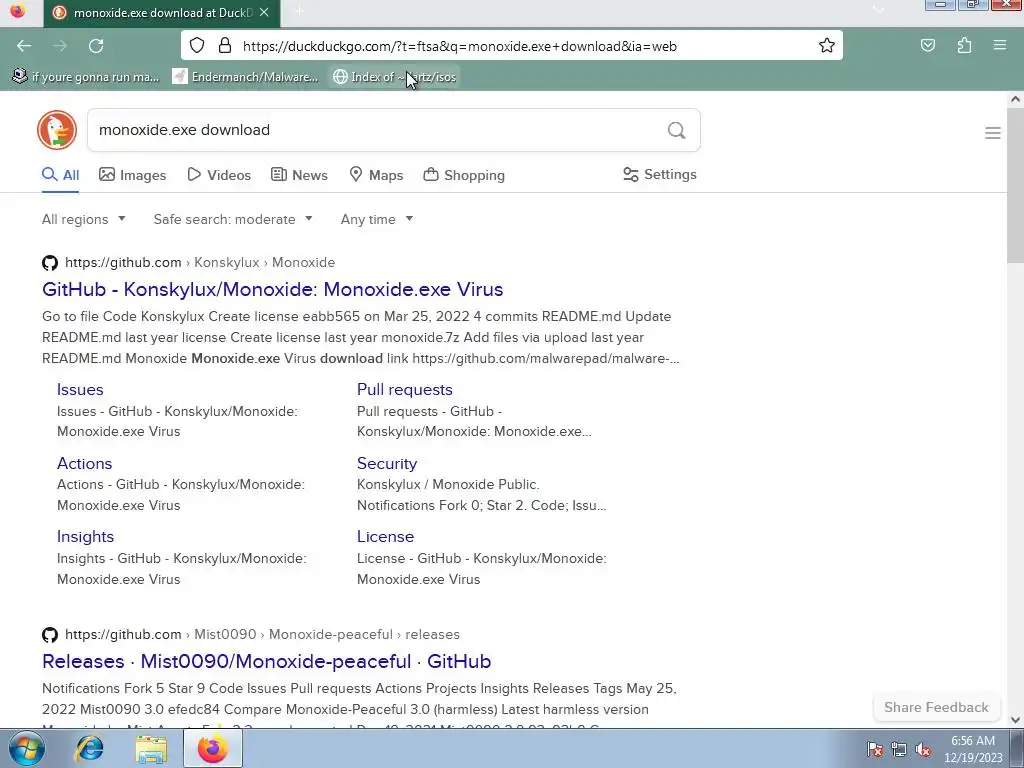Click the github.com Konskylux Monoxide URL

click(x=200, y=263)
